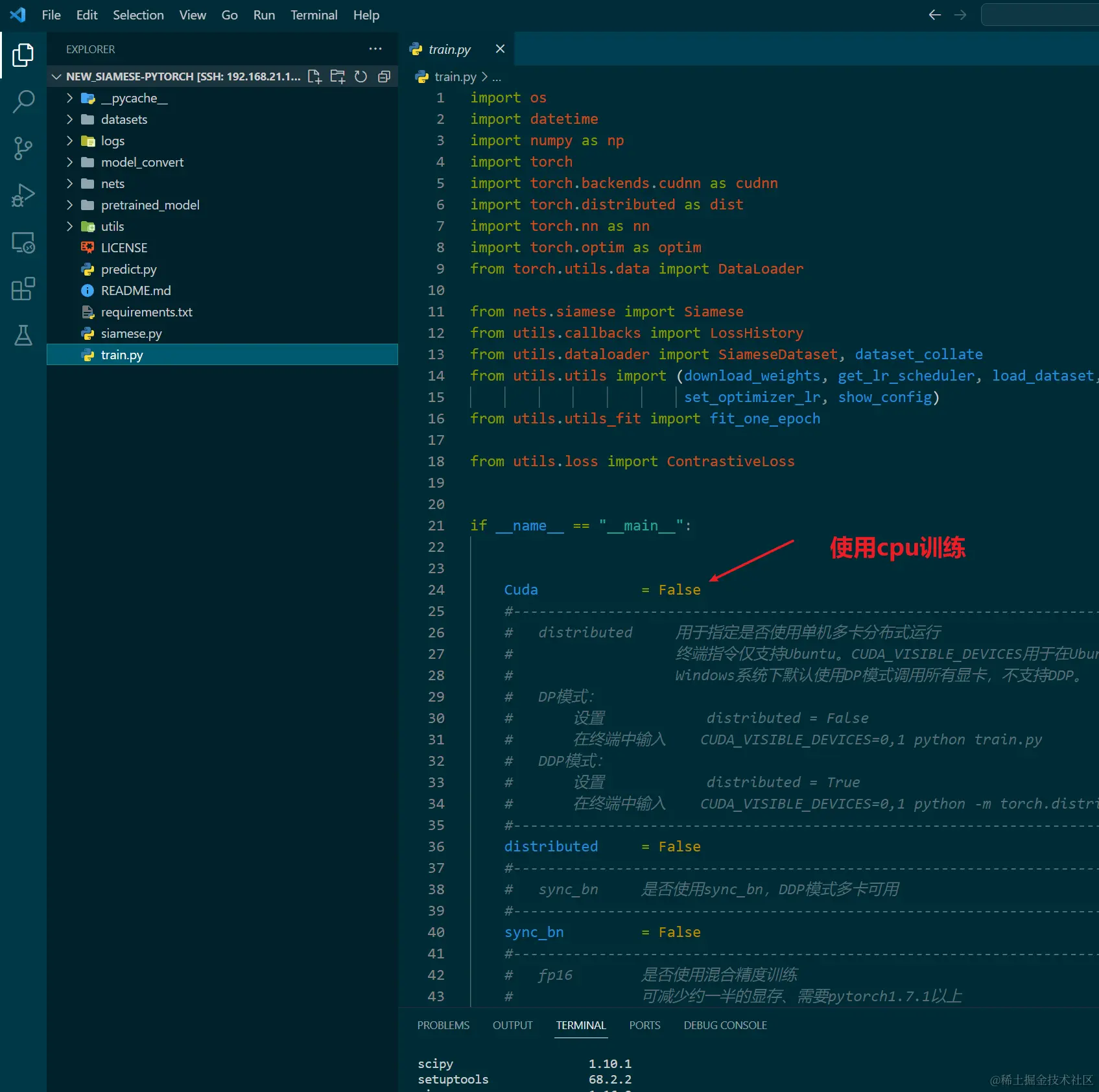1099x1092 pixels.
Task: Open the Edit menu
Action: pyautogui.click(x=87, y=15)
